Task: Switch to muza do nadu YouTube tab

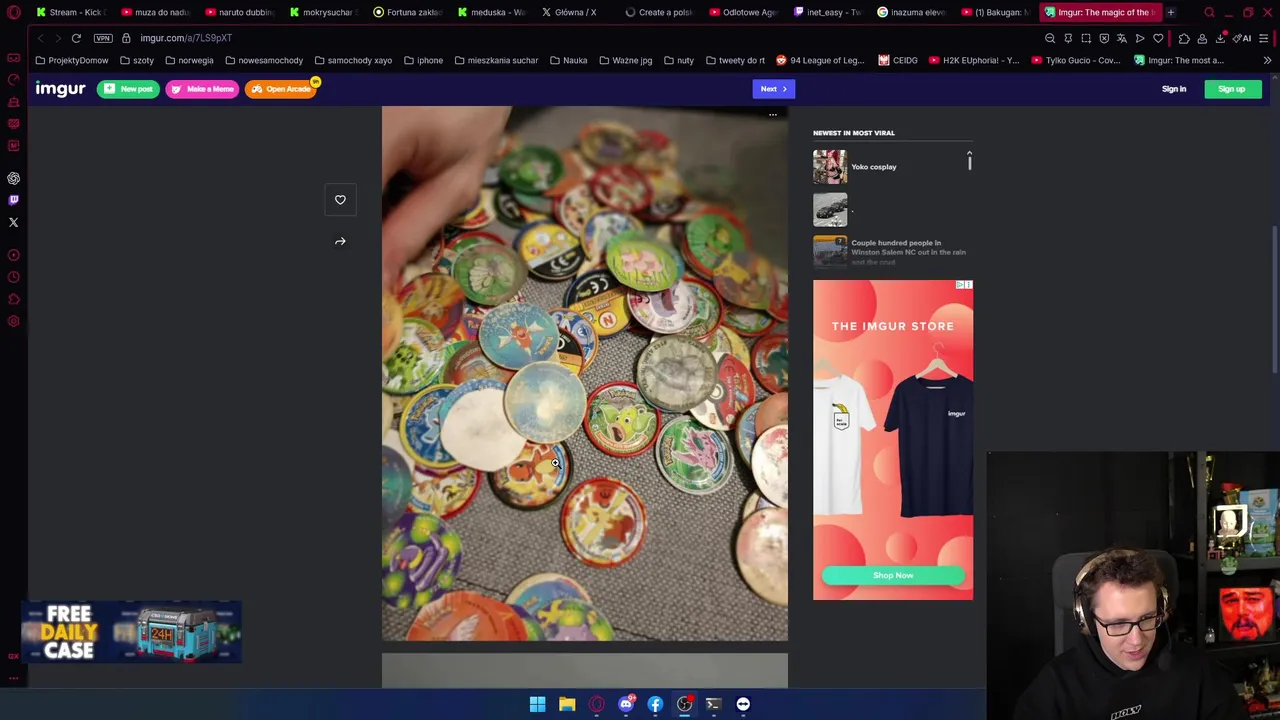Action: pos(155,12)
